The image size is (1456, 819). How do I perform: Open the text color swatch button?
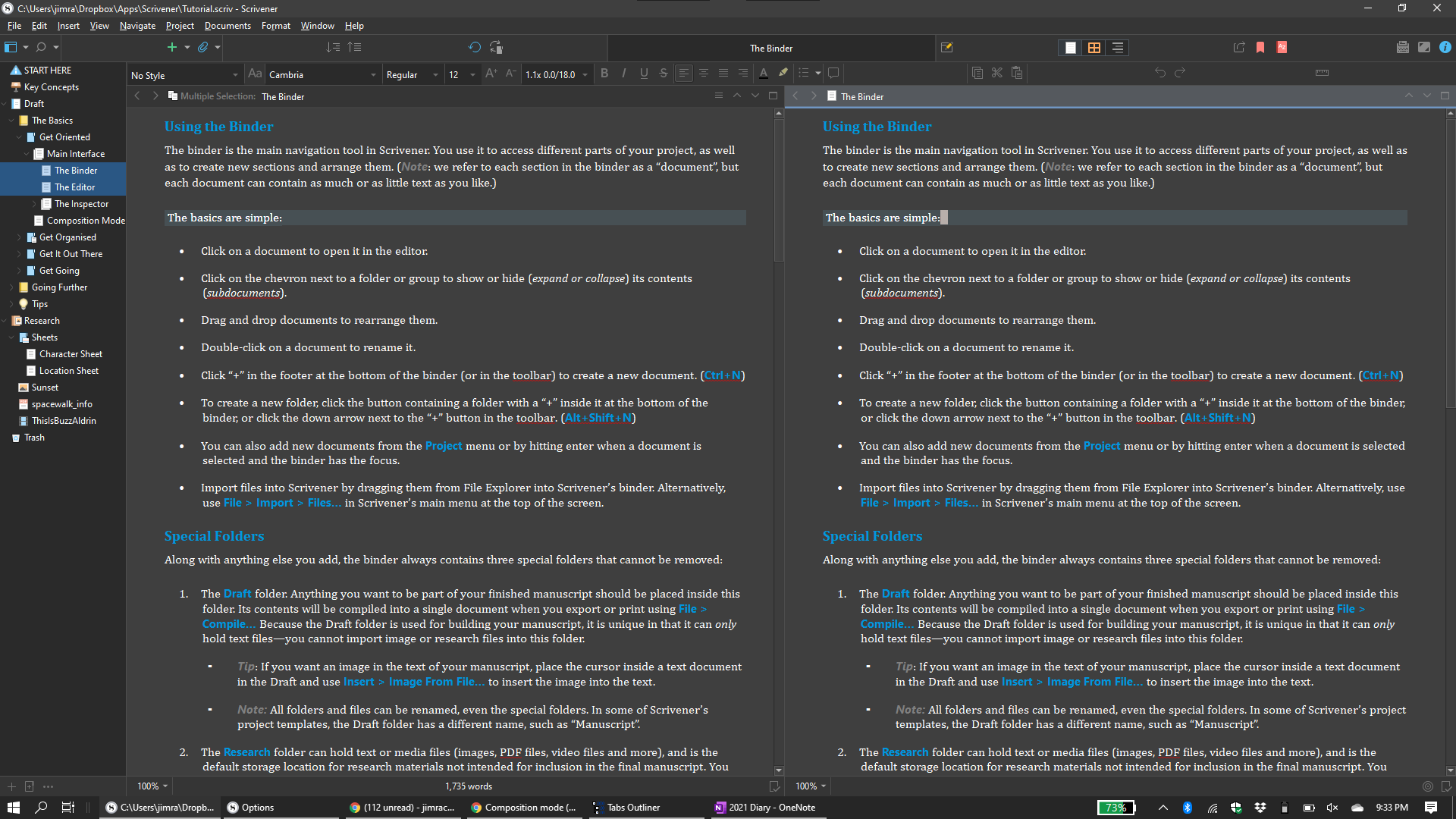tap(764, 74)
